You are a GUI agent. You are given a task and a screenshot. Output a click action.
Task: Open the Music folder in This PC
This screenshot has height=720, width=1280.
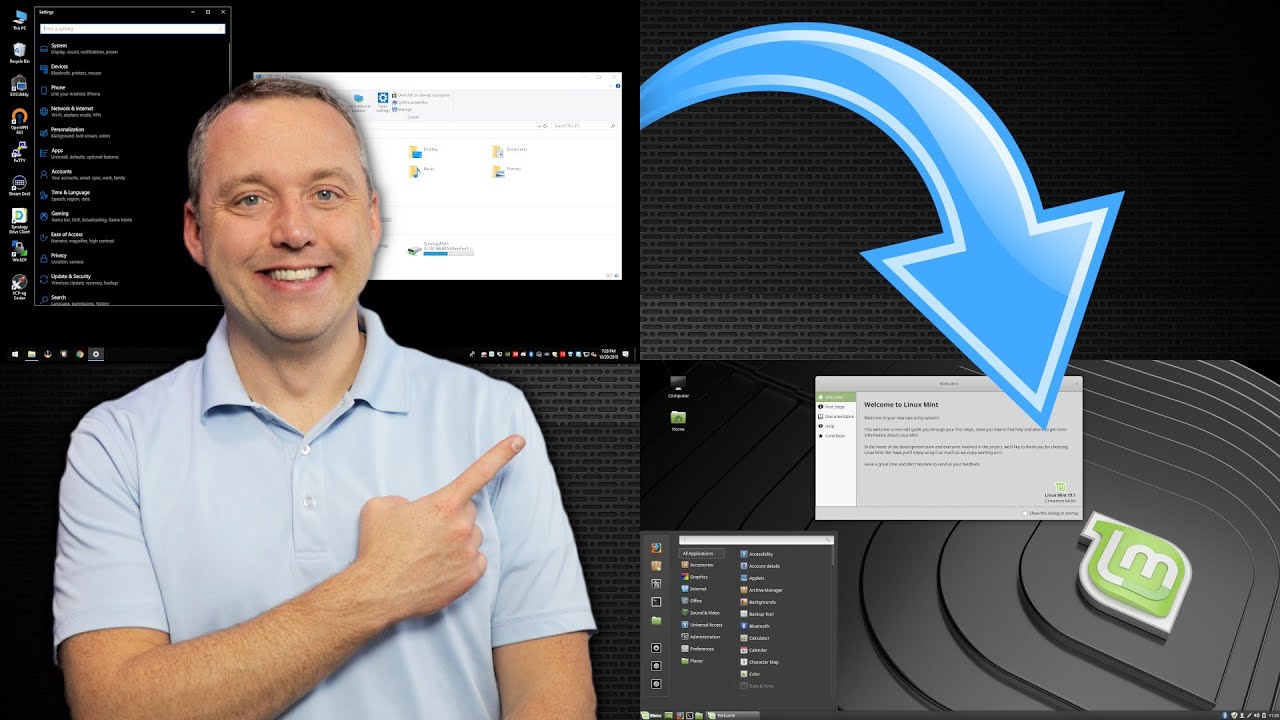coord(421,171)
